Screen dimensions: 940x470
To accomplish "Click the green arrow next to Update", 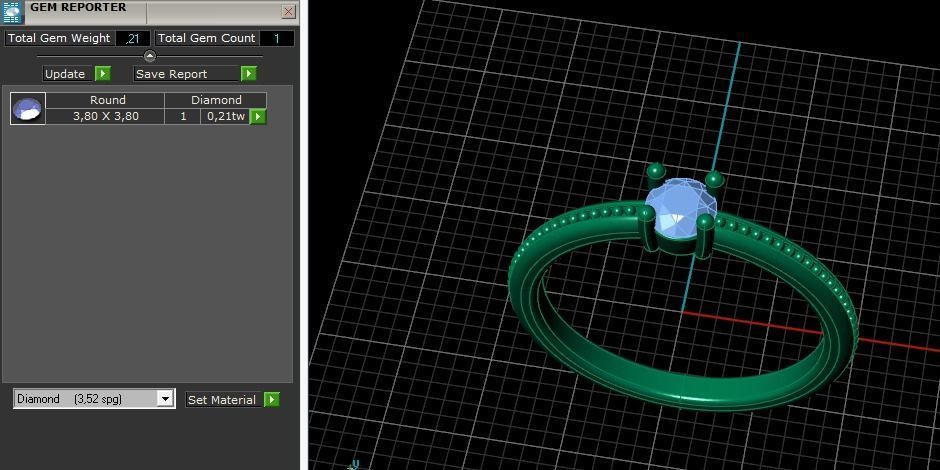I will (x=103, y=74).
